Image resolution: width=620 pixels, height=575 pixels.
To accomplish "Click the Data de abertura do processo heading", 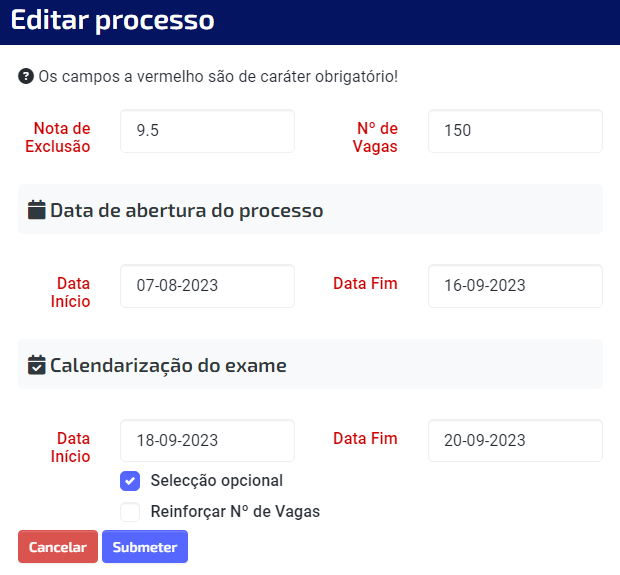I will 187,210.
